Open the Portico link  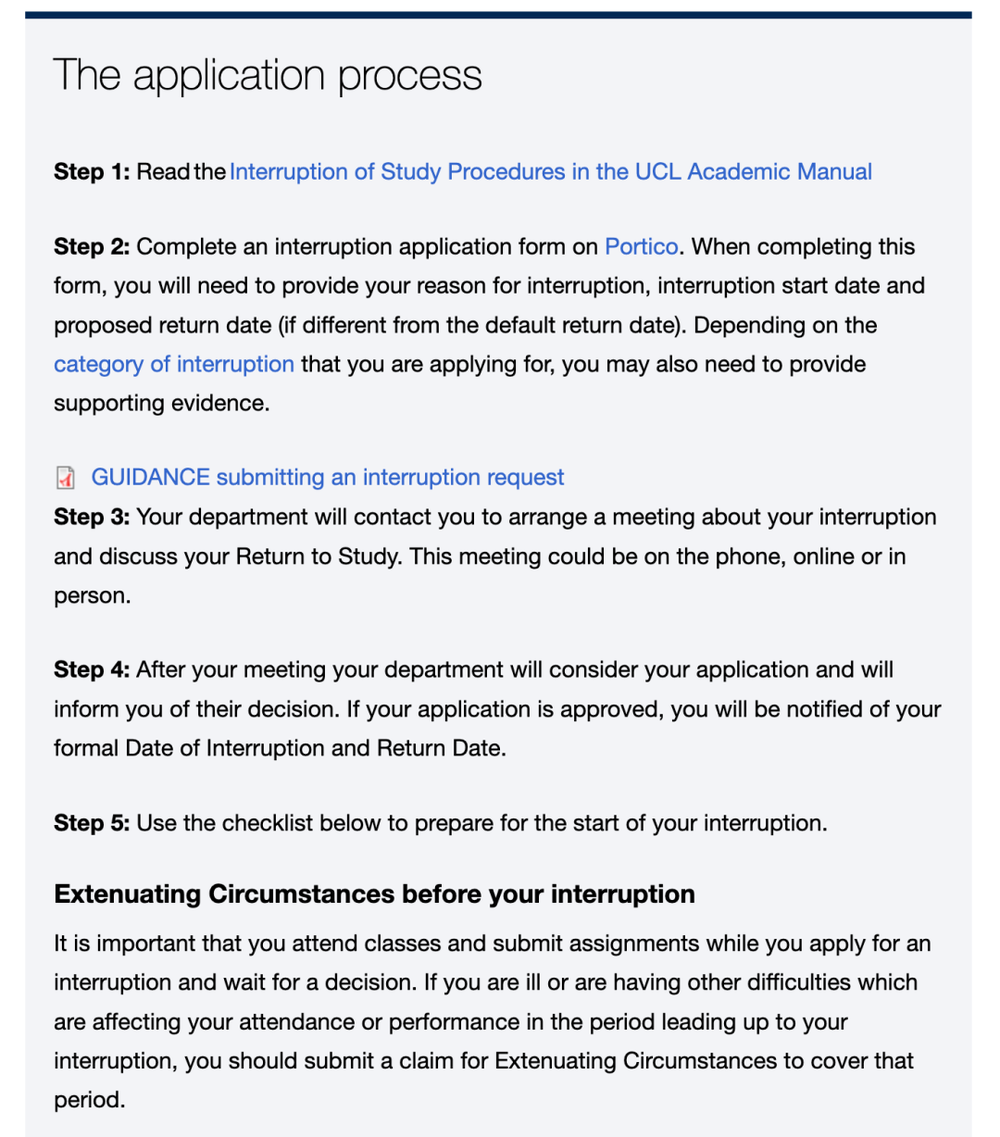(642, 247)
